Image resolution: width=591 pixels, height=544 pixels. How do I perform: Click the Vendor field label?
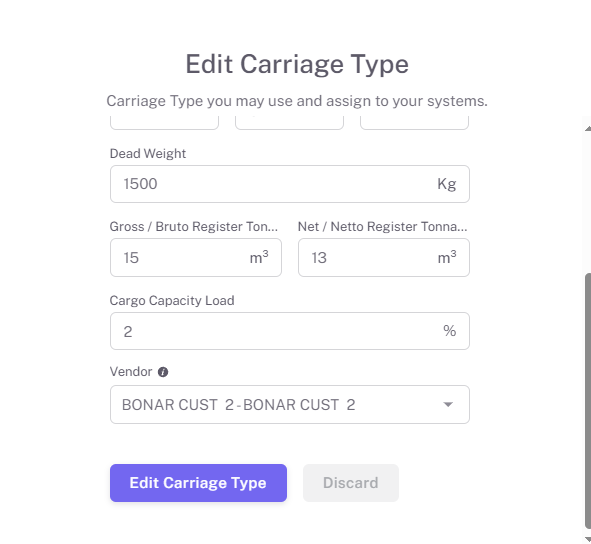131,372
